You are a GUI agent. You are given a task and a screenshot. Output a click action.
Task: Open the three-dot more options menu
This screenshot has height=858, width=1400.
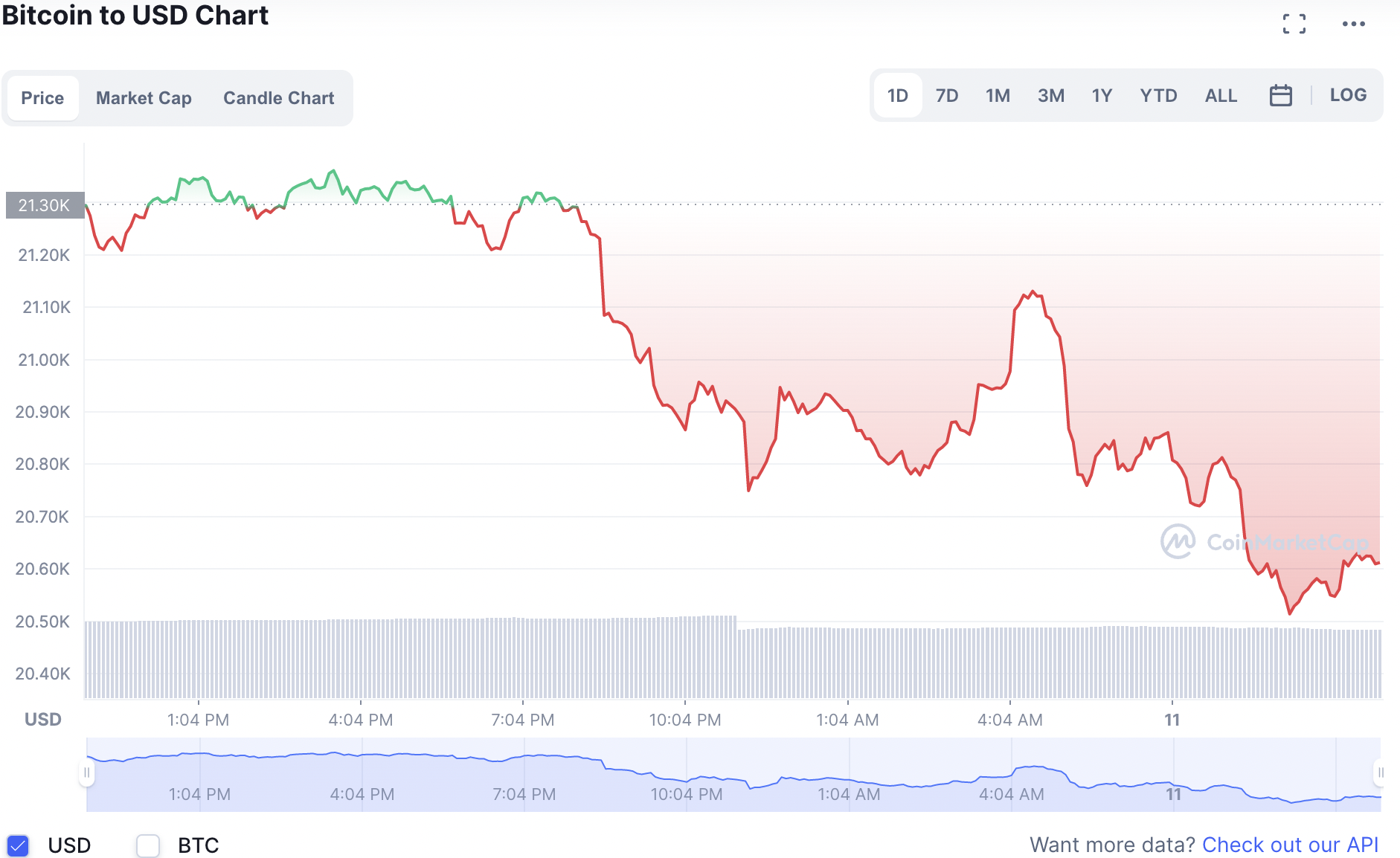pyautogui.click(x=1354, y=24)
